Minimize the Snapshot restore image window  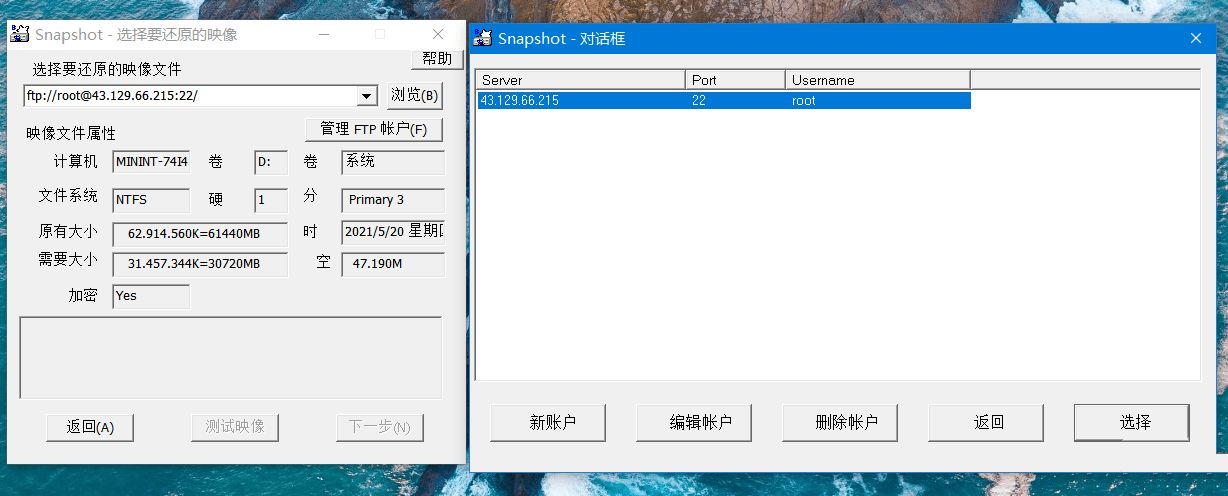pyautogui.click(x=325, y=35)
